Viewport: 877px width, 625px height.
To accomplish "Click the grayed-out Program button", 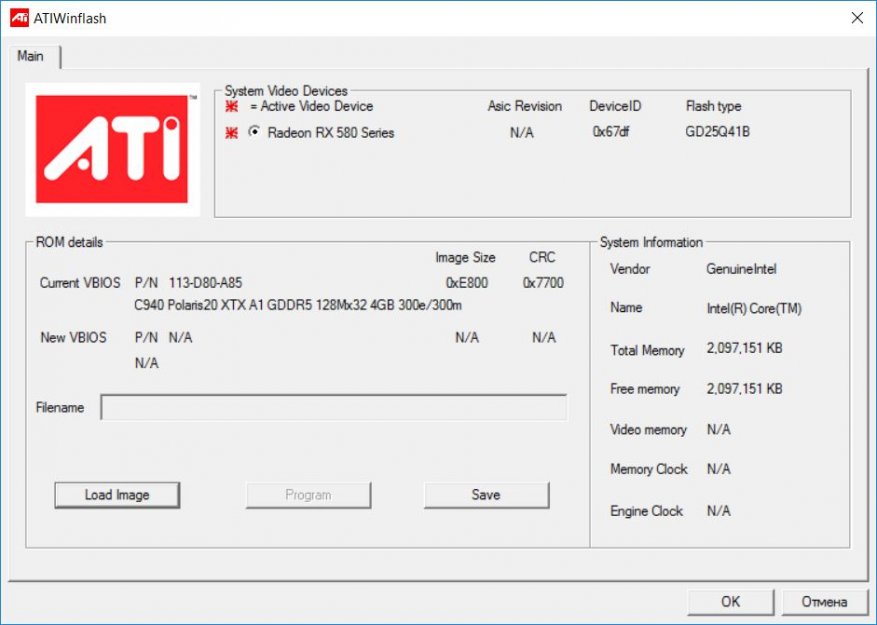I will click(308, 495).
